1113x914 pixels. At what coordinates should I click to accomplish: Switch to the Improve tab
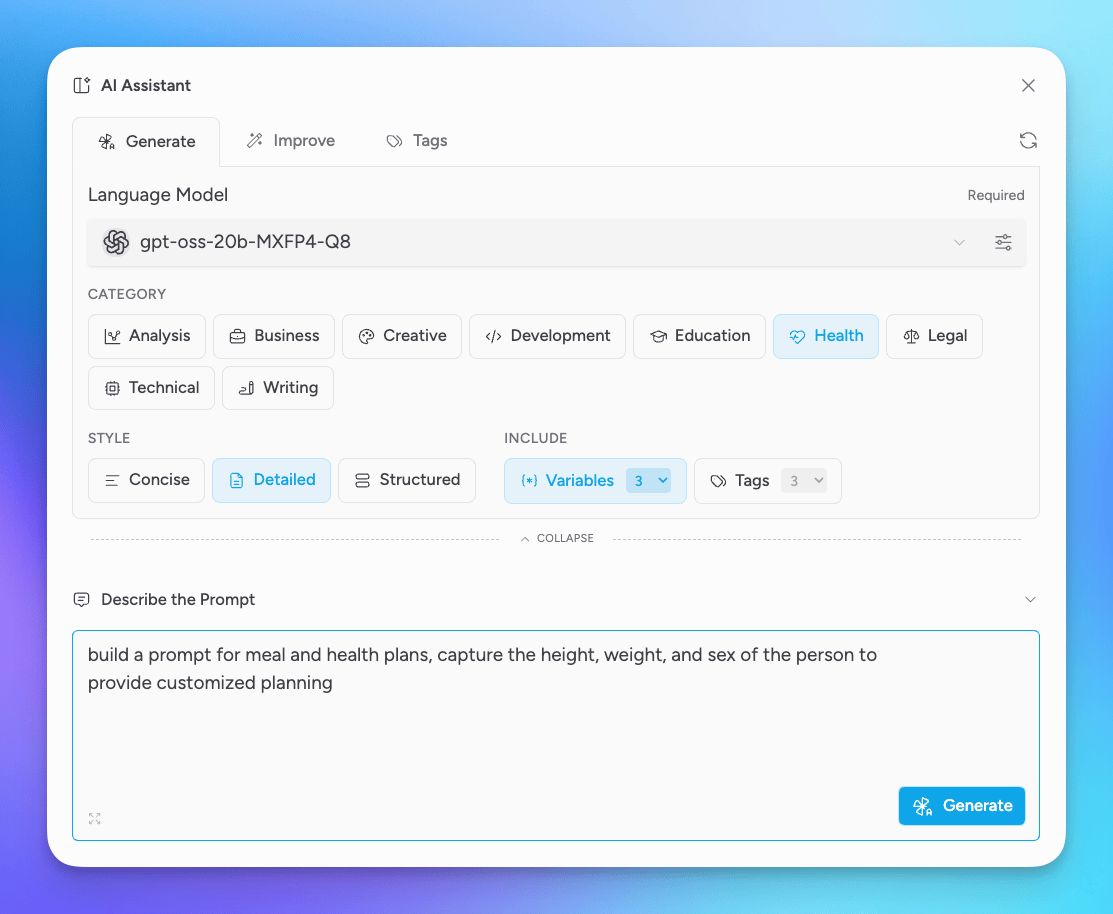290,140
